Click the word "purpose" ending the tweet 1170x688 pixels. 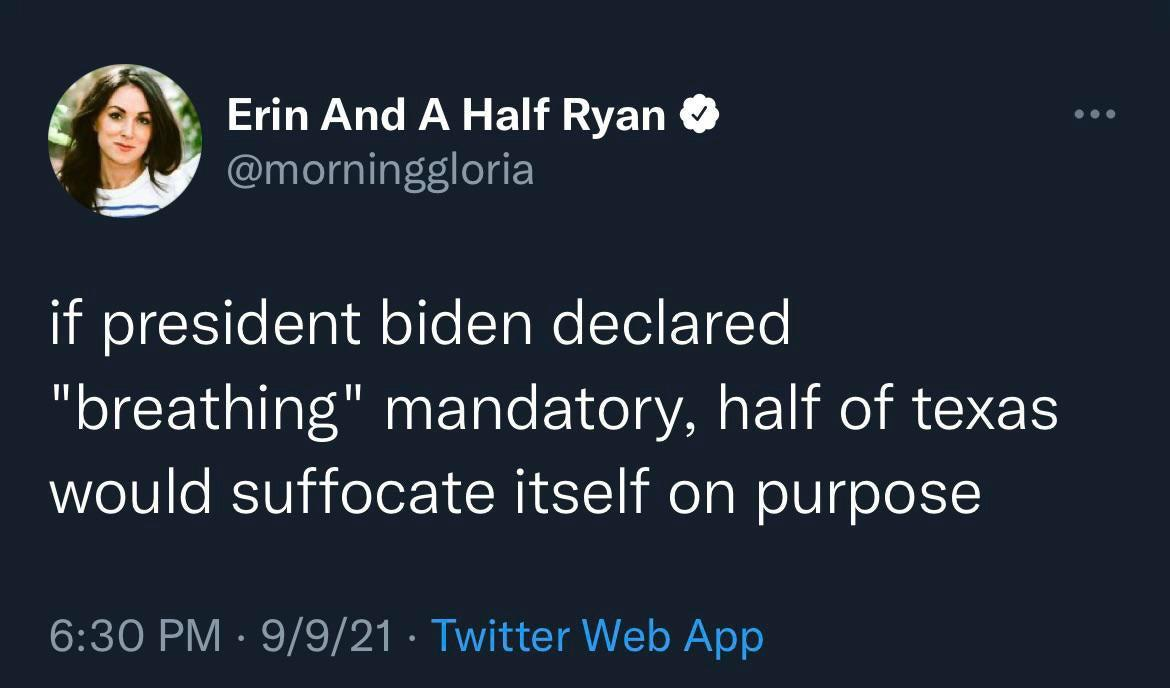[869, 498]
